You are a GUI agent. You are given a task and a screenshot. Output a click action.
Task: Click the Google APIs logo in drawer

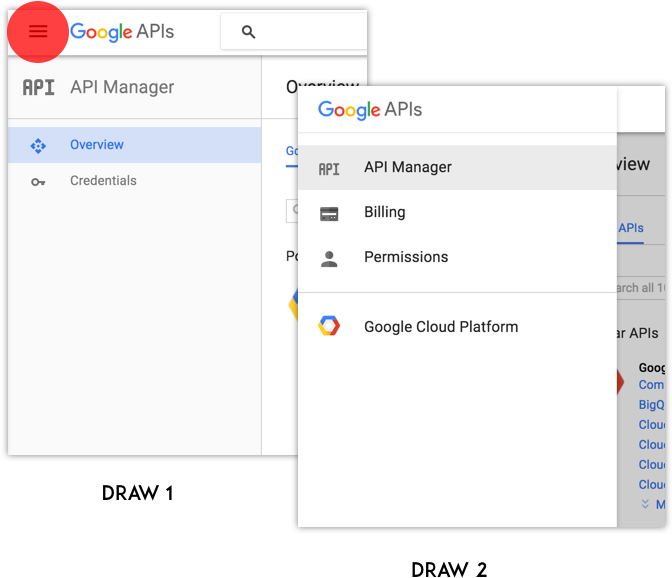pyautogui.click(x=370, y=110)
